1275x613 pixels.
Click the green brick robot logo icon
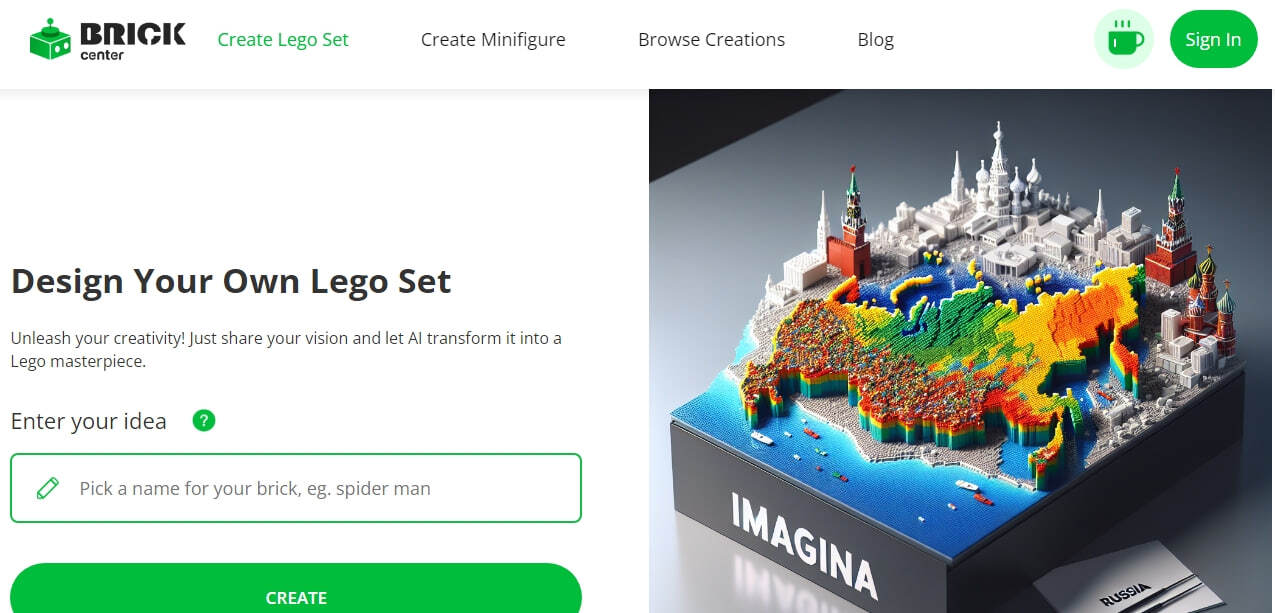50,40
